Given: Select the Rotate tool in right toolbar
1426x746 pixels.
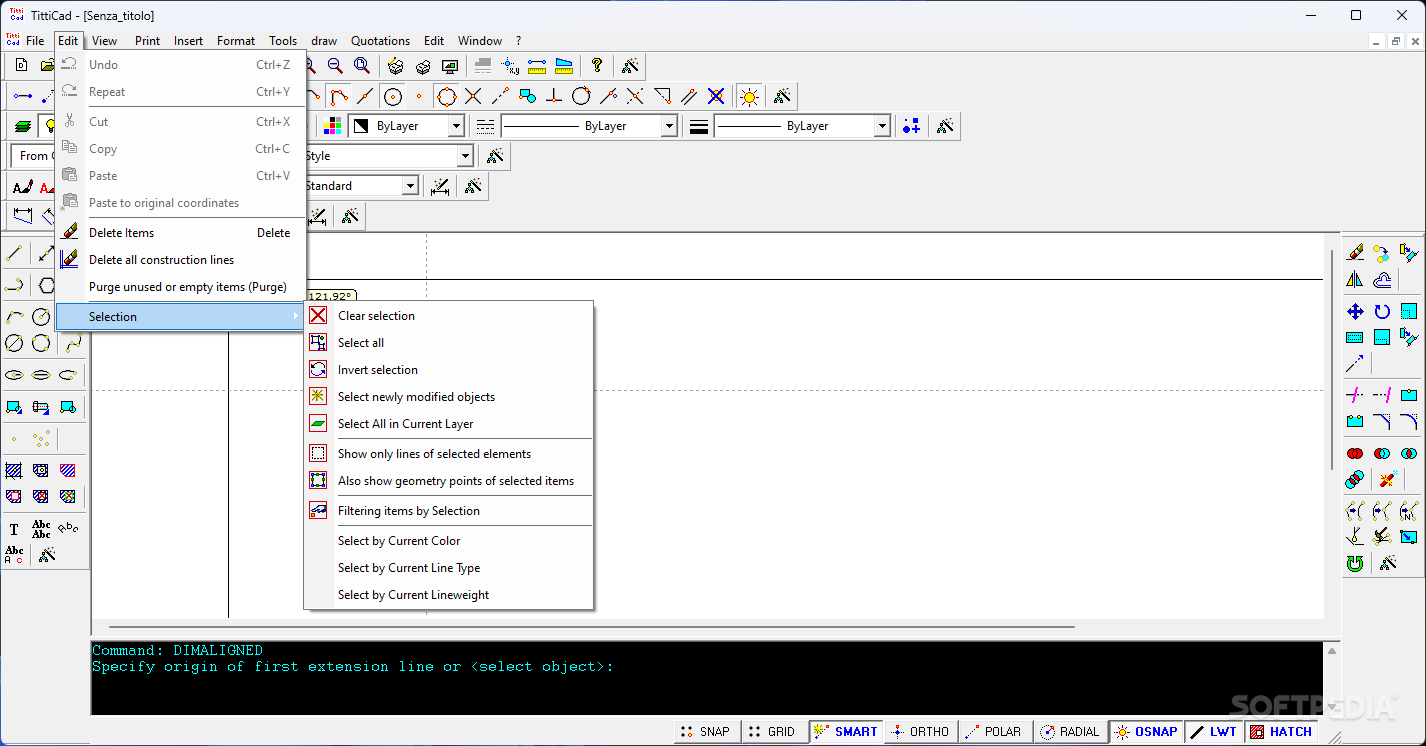Looking at the screenshot, I should (1382, 311).
